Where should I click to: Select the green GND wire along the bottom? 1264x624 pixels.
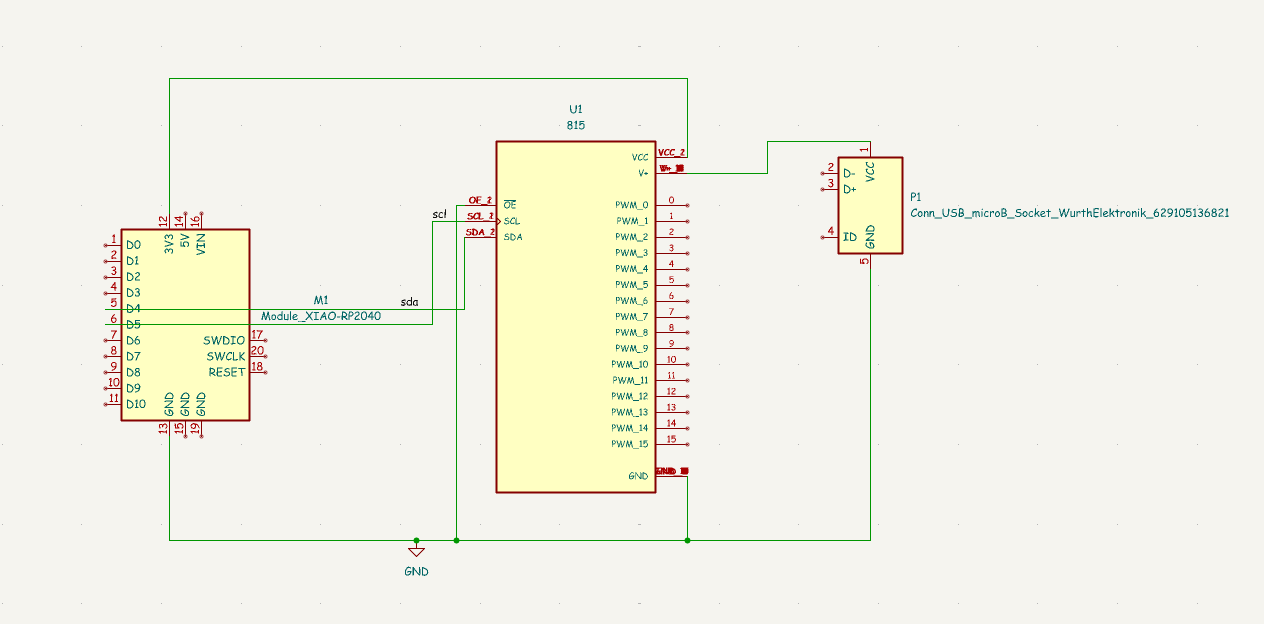[550, 541]
